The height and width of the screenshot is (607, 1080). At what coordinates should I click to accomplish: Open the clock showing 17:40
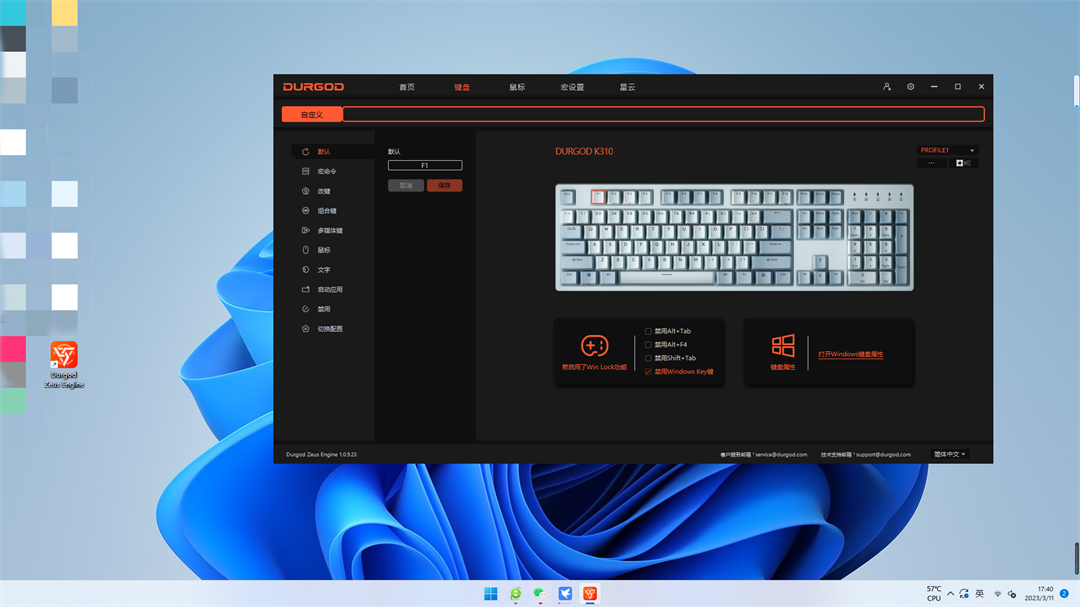(1039, 594)
